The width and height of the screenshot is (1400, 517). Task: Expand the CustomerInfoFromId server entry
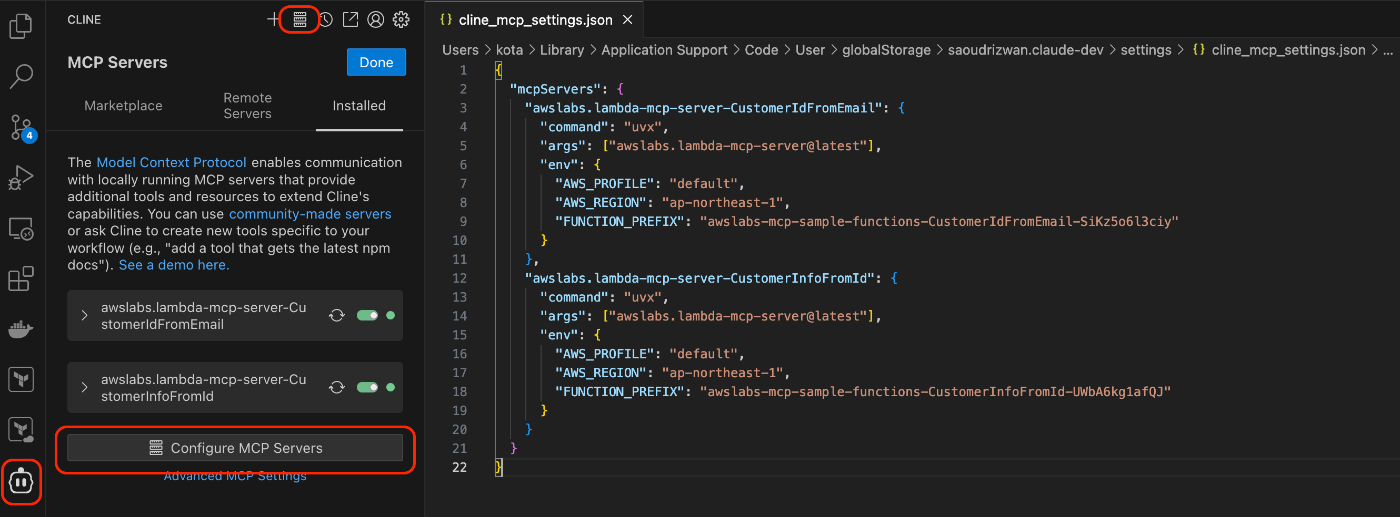pyautogui.click(x=85, y=387)
